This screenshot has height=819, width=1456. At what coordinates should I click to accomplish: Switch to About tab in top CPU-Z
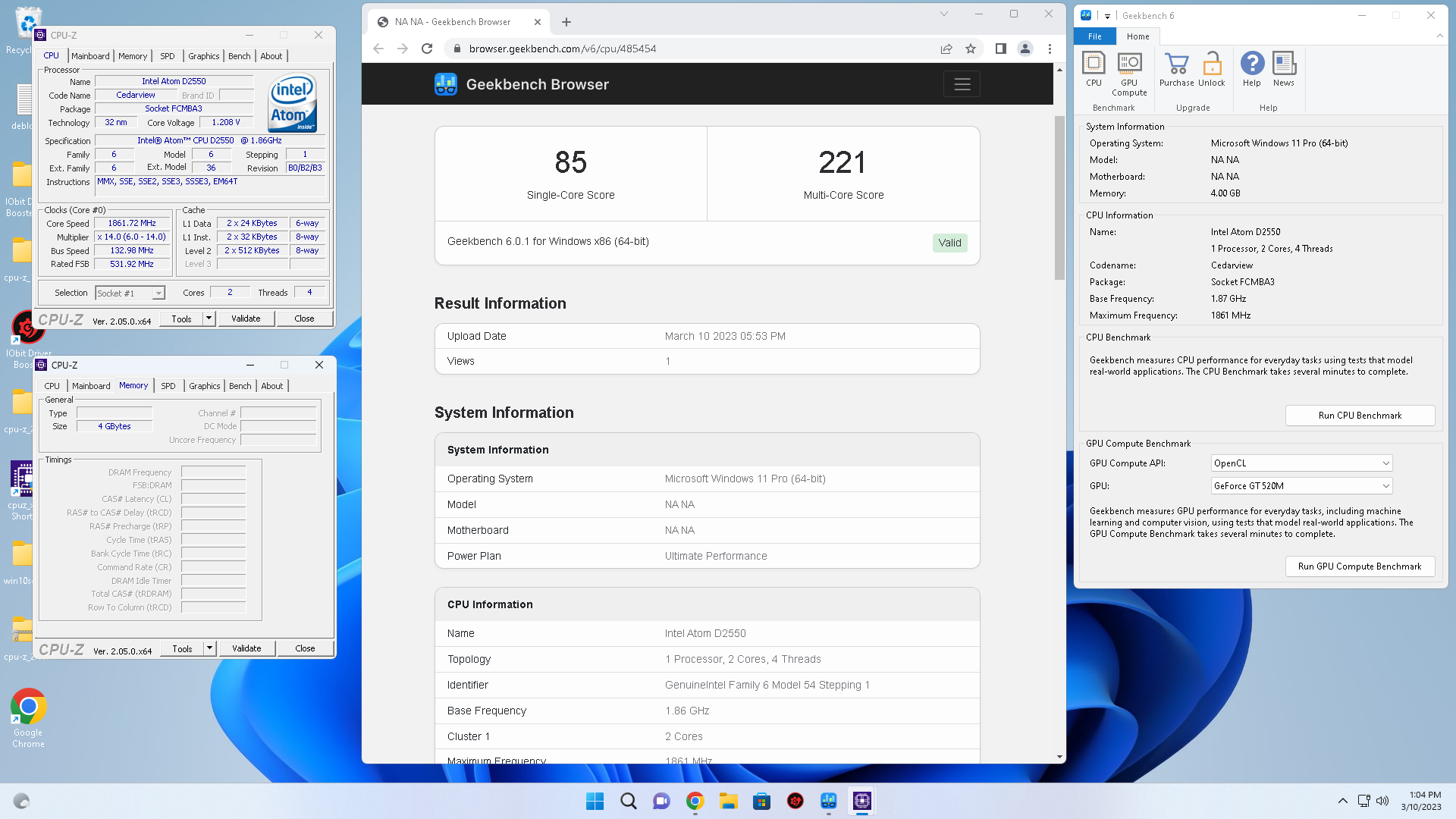click(271, 56)
